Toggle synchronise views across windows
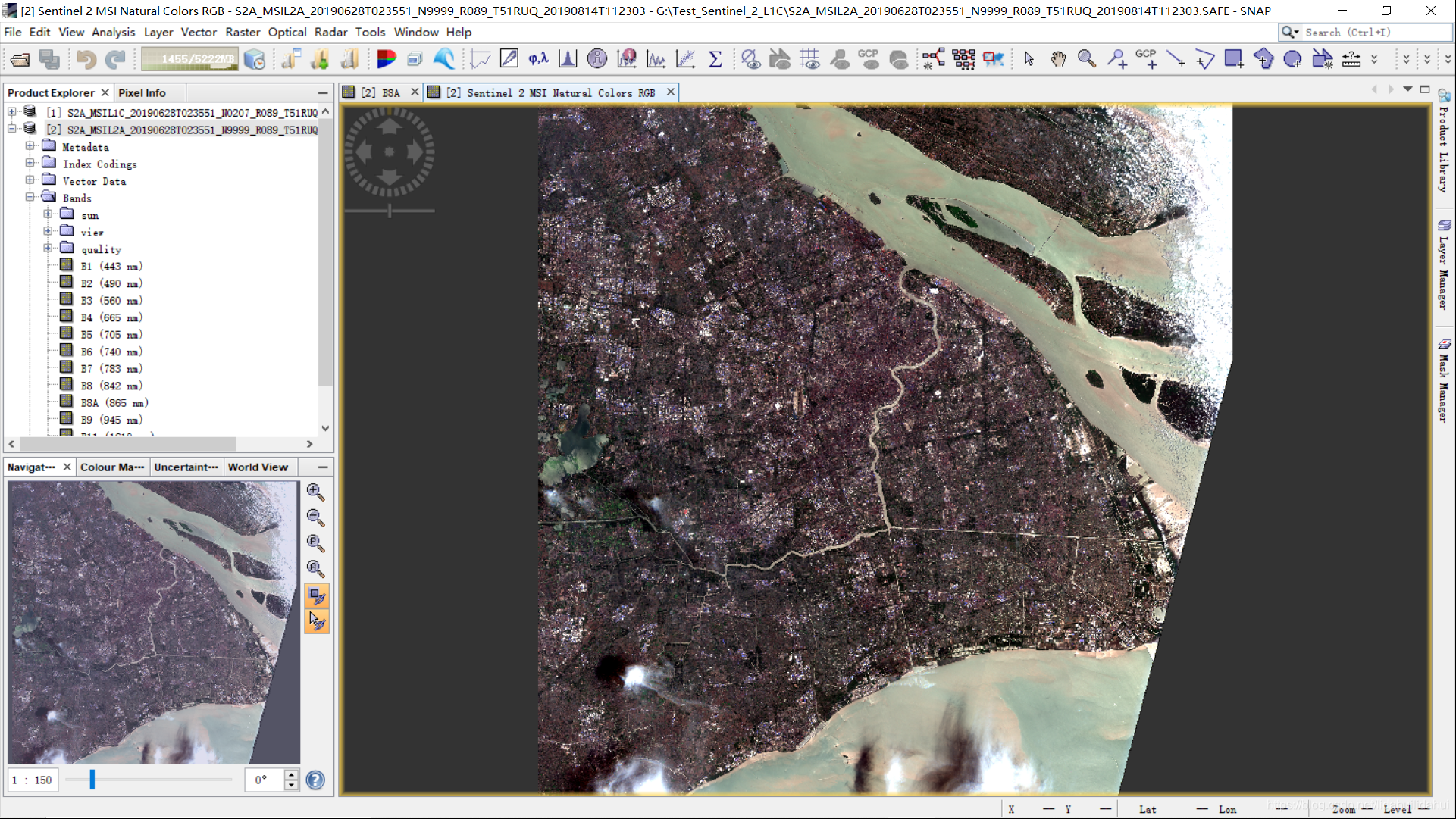This screenshot has height=819, width=1456. (x=317, y=596)
